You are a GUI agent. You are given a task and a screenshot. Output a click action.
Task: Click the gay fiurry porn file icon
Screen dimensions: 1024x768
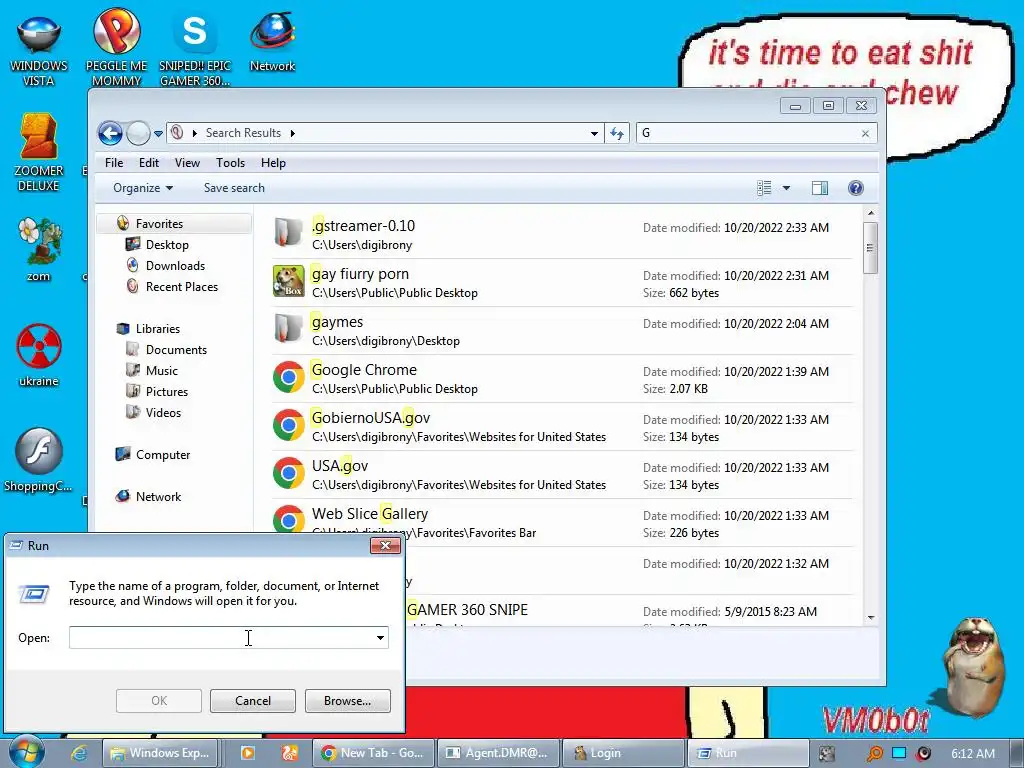point(289,281)
